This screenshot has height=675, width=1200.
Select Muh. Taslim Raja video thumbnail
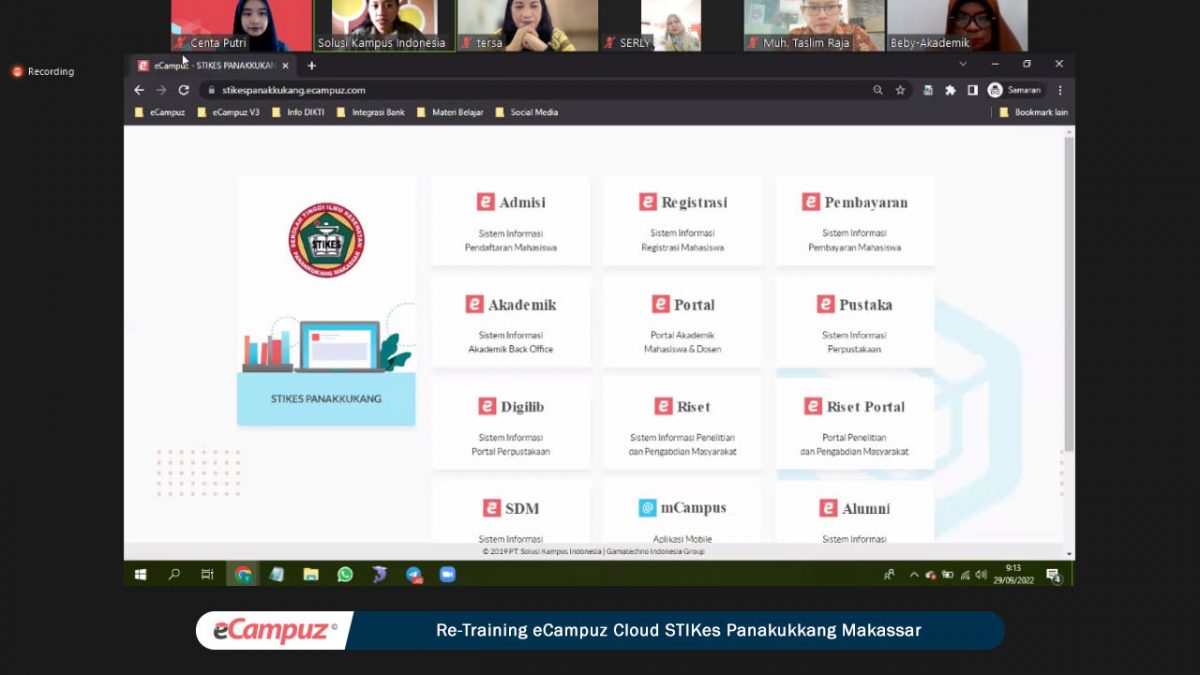814,25
